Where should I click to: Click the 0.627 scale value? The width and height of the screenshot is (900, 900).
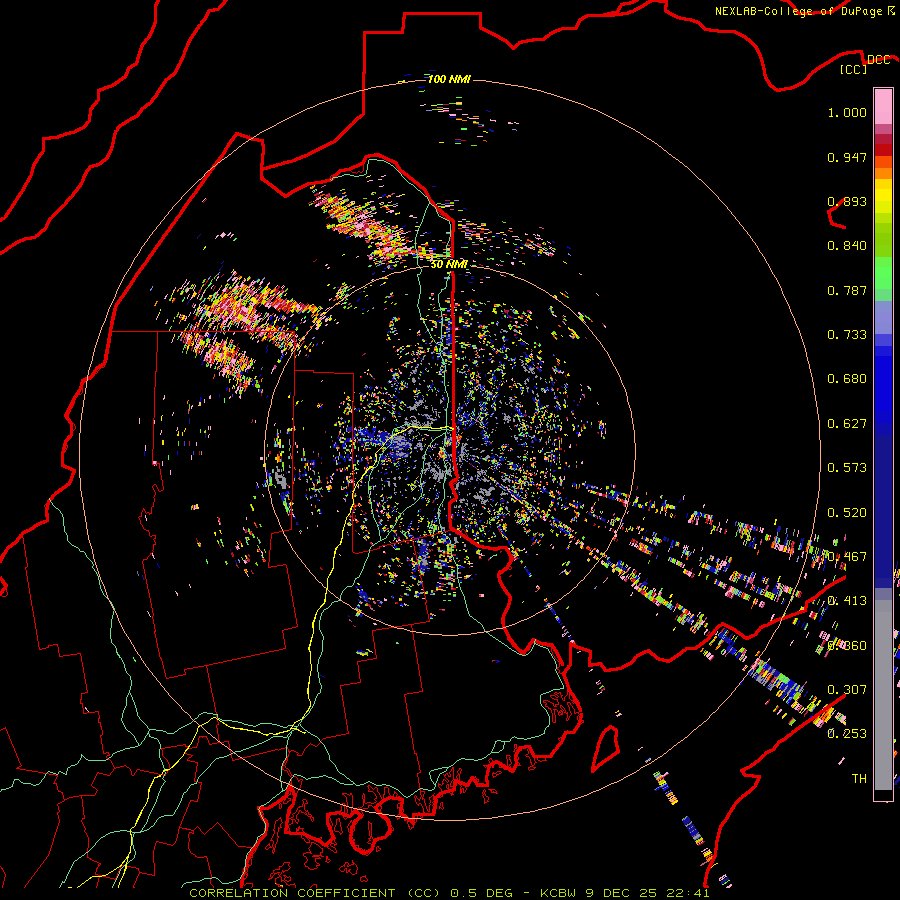tap(847, 424)
